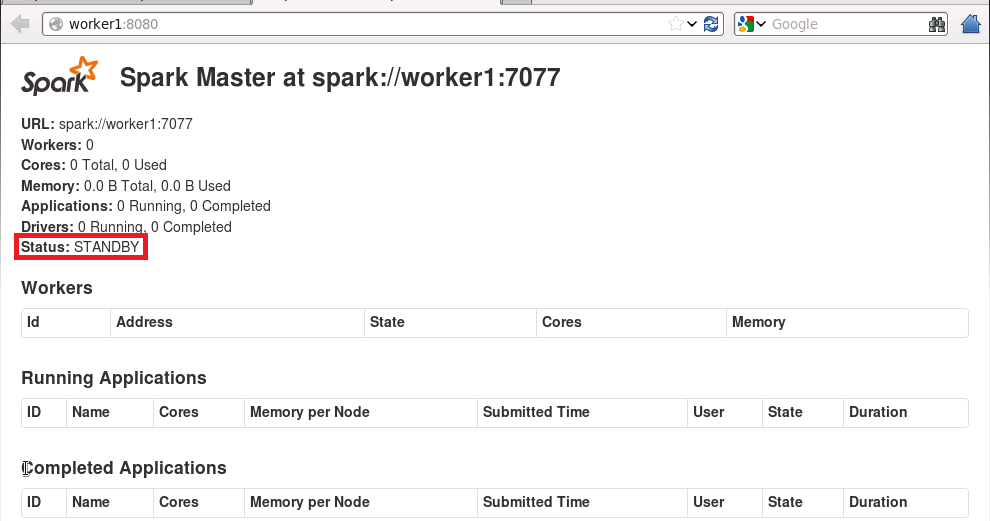Click the Drivers: 0 Running line
This screenshot has height=521, width=990.
(x=126, y=227)
